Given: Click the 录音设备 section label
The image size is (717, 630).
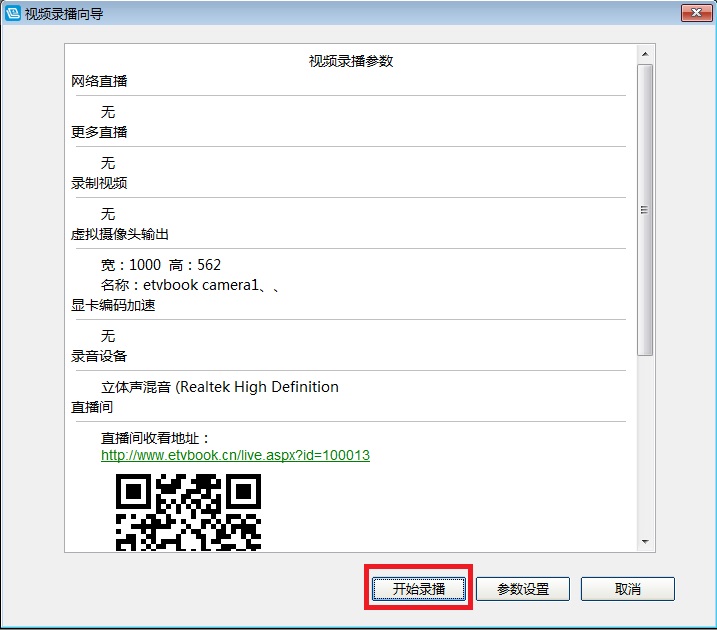Looking at the screenshot, I should (99, 356).
